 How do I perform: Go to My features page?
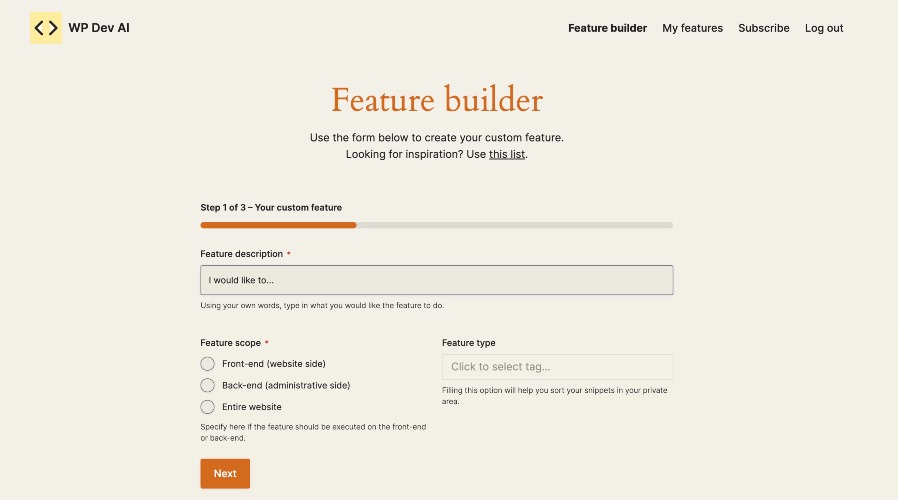(692, 28)
